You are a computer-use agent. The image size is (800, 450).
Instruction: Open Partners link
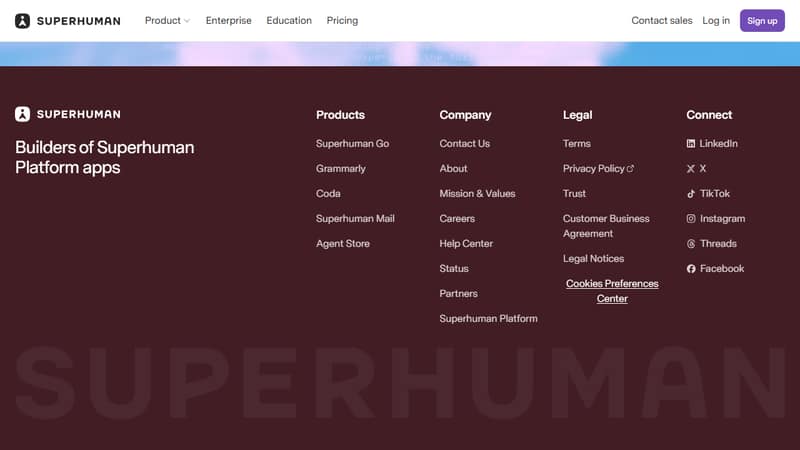459,294
